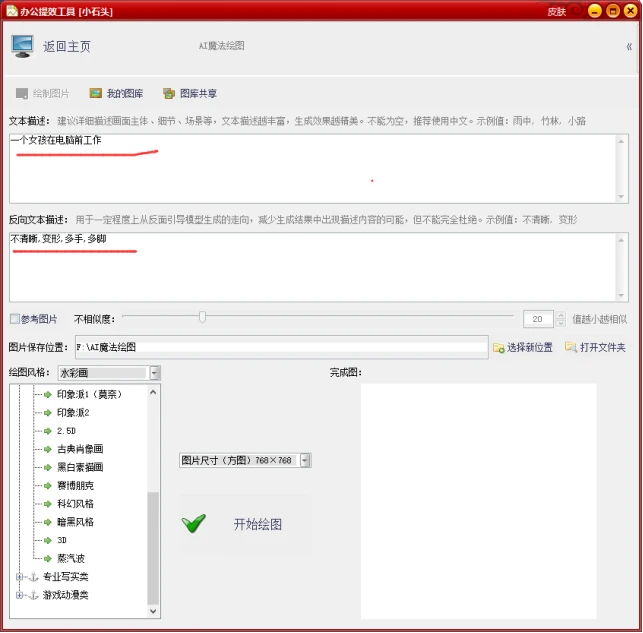Viewport: 643px width, 633px height.
Task: Open the 绘图风格 dropdown
Action: point(155,373)
